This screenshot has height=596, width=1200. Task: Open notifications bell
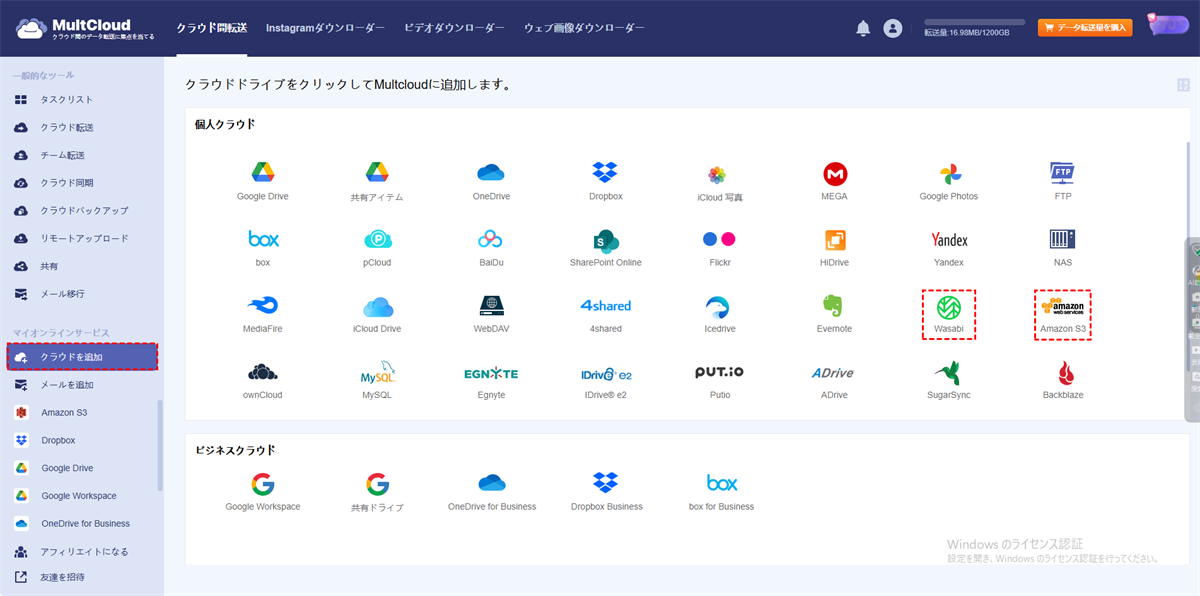pyautogui.click(x=863, y=29)
